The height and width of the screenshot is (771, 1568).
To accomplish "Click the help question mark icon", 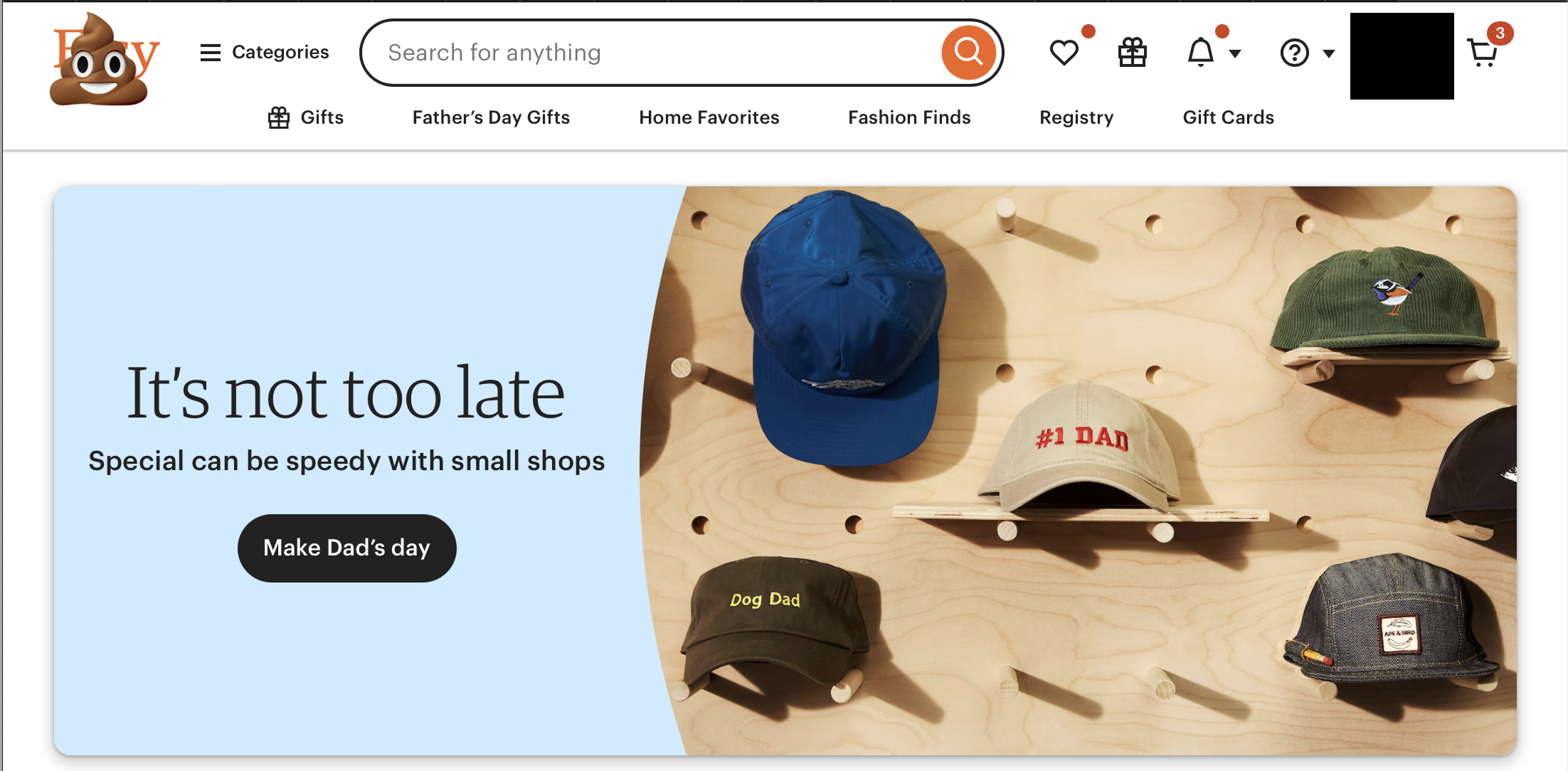I will click(x=1294, y=53).
